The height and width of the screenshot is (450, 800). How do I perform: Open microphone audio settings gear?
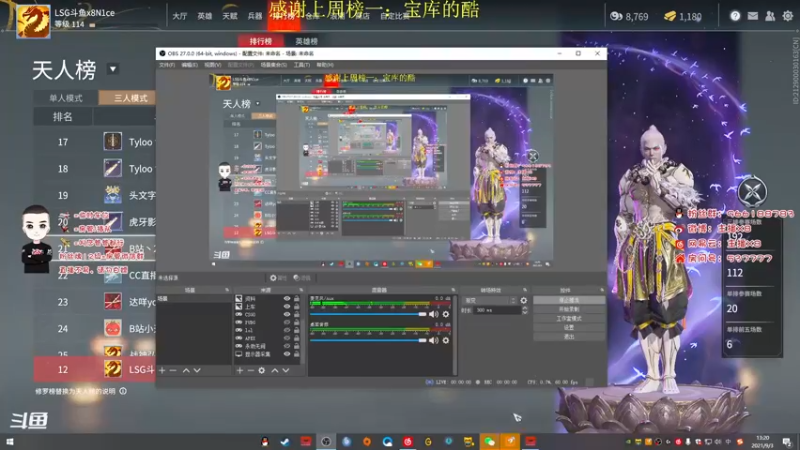[x=446, y=314]
